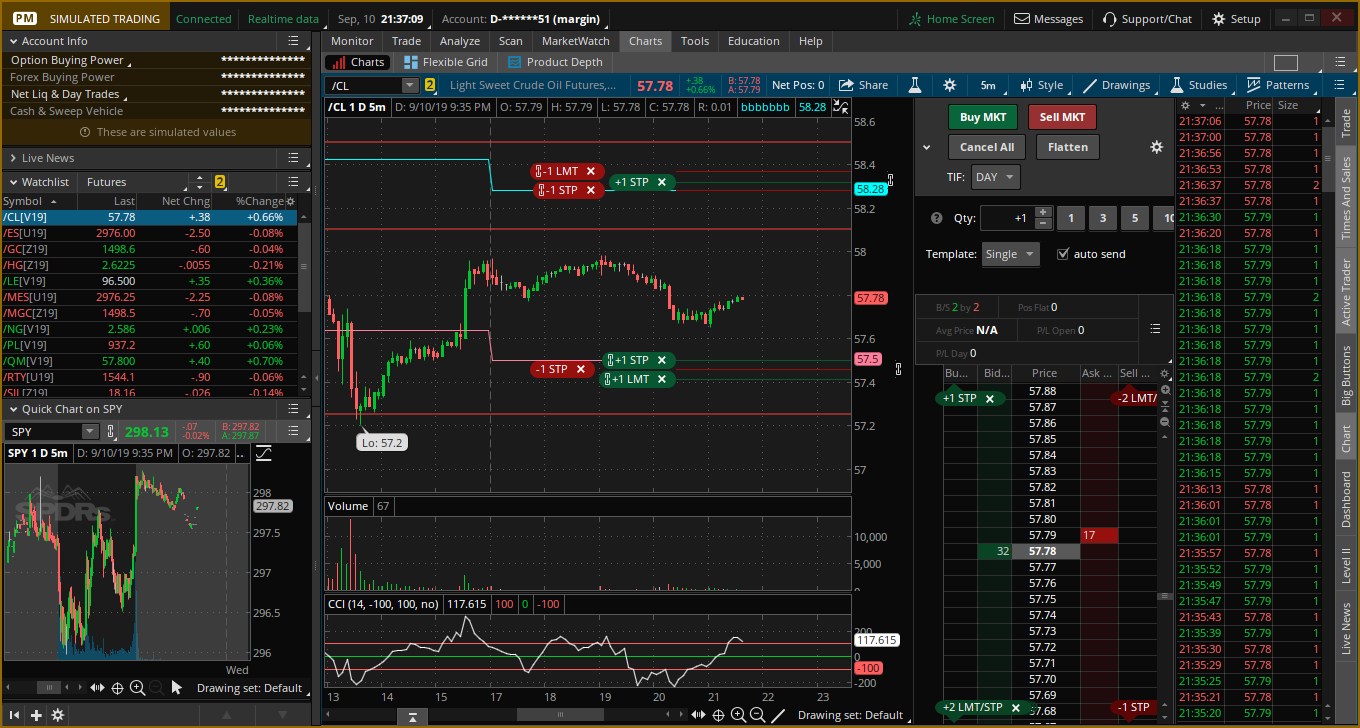The width and height of the screenshot is (1360, 728).
Task: Click the help question mark beside Qty
Action: (936, 218)
